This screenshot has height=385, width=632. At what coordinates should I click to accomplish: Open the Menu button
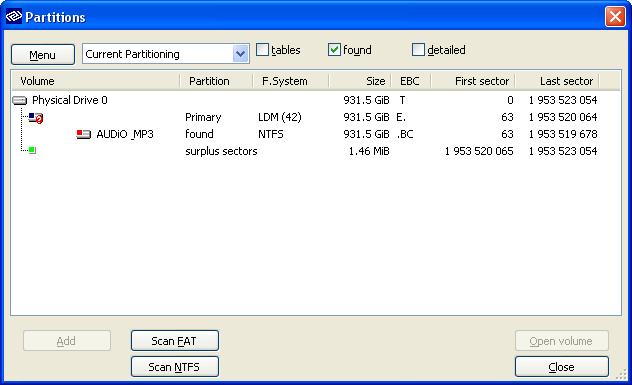[x=43, y=54]
